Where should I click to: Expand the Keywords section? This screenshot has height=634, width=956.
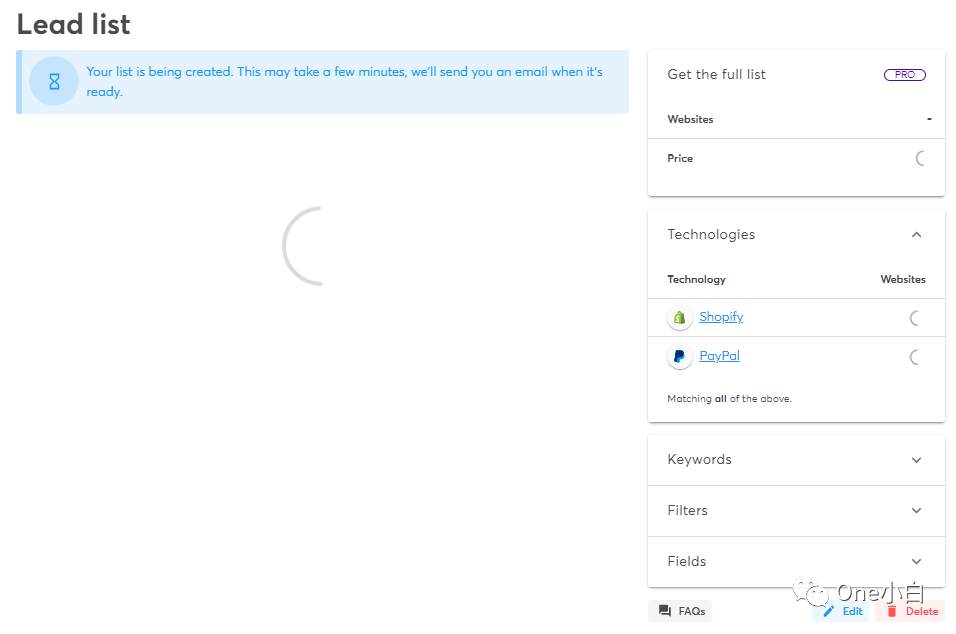(x=916, y=460)
